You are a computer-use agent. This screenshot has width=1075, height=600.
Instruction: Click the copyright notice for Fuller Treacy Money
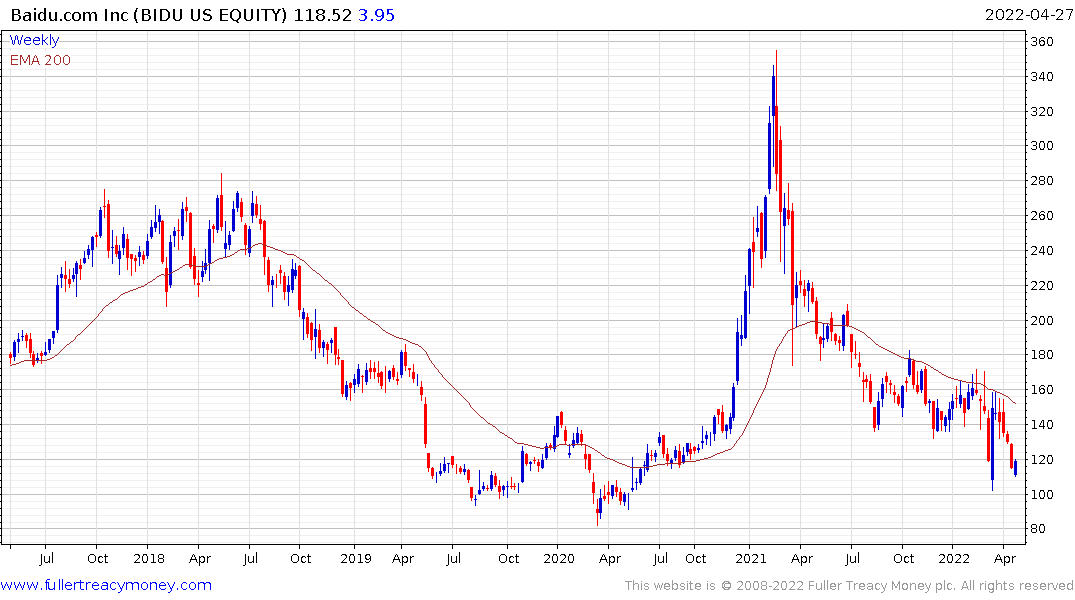(x=849, y=586)
